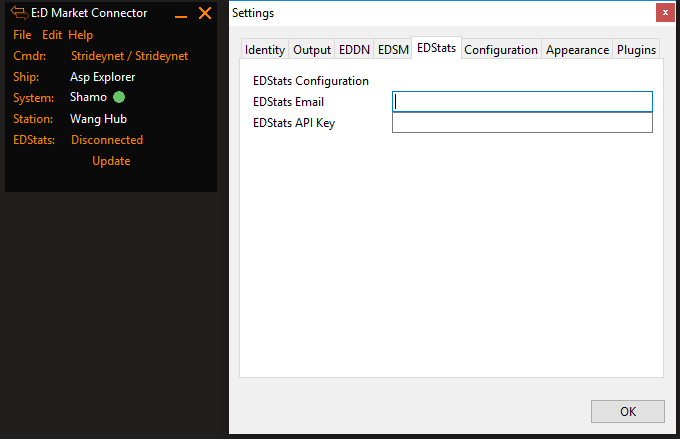680x439 pixels.
Task: Click the E:D Market Connector title text
Action: click(89, 13)
